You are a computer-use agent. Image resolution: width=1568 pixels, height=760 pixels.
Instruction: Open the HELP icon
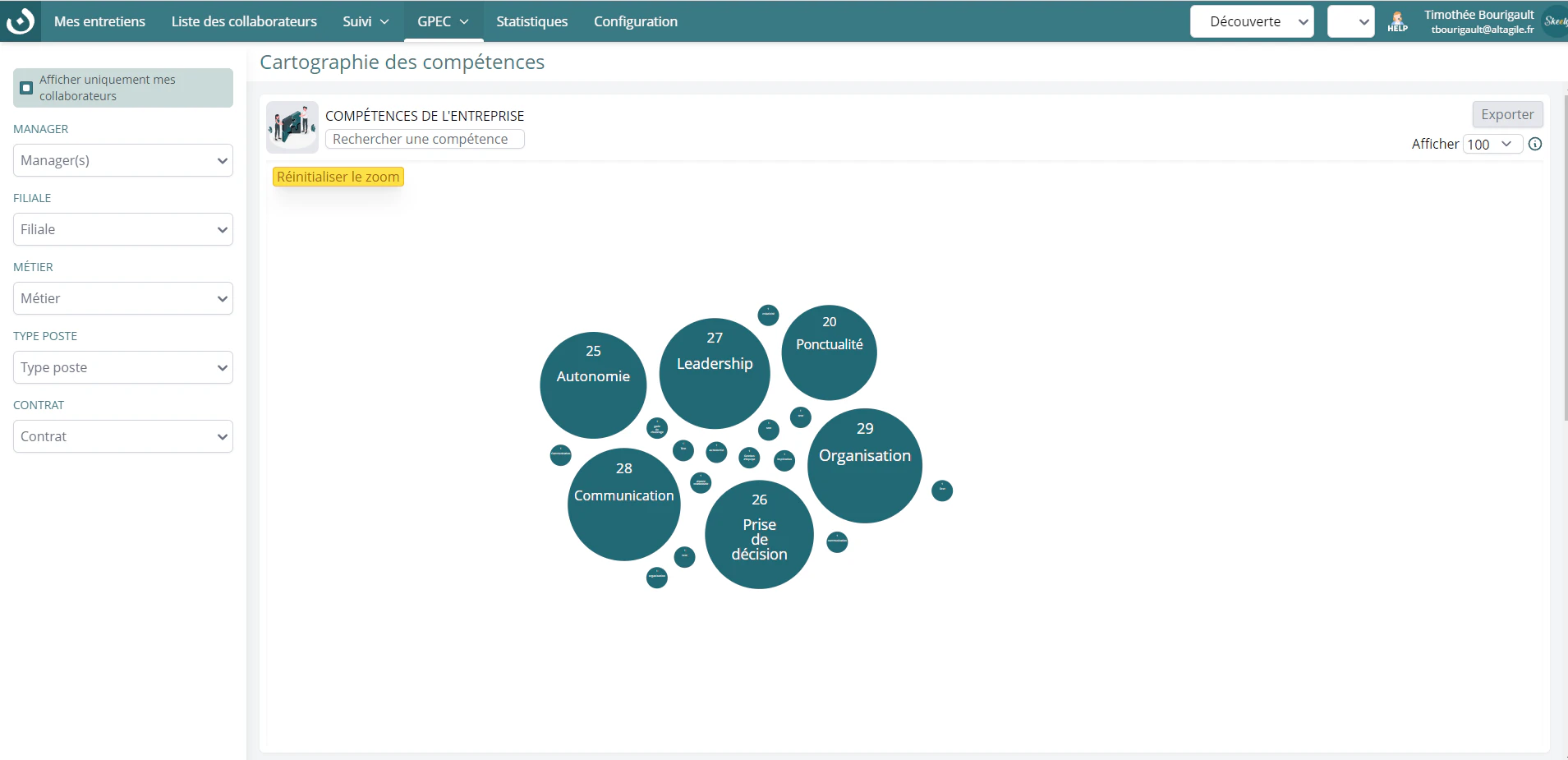[1397, 21]
